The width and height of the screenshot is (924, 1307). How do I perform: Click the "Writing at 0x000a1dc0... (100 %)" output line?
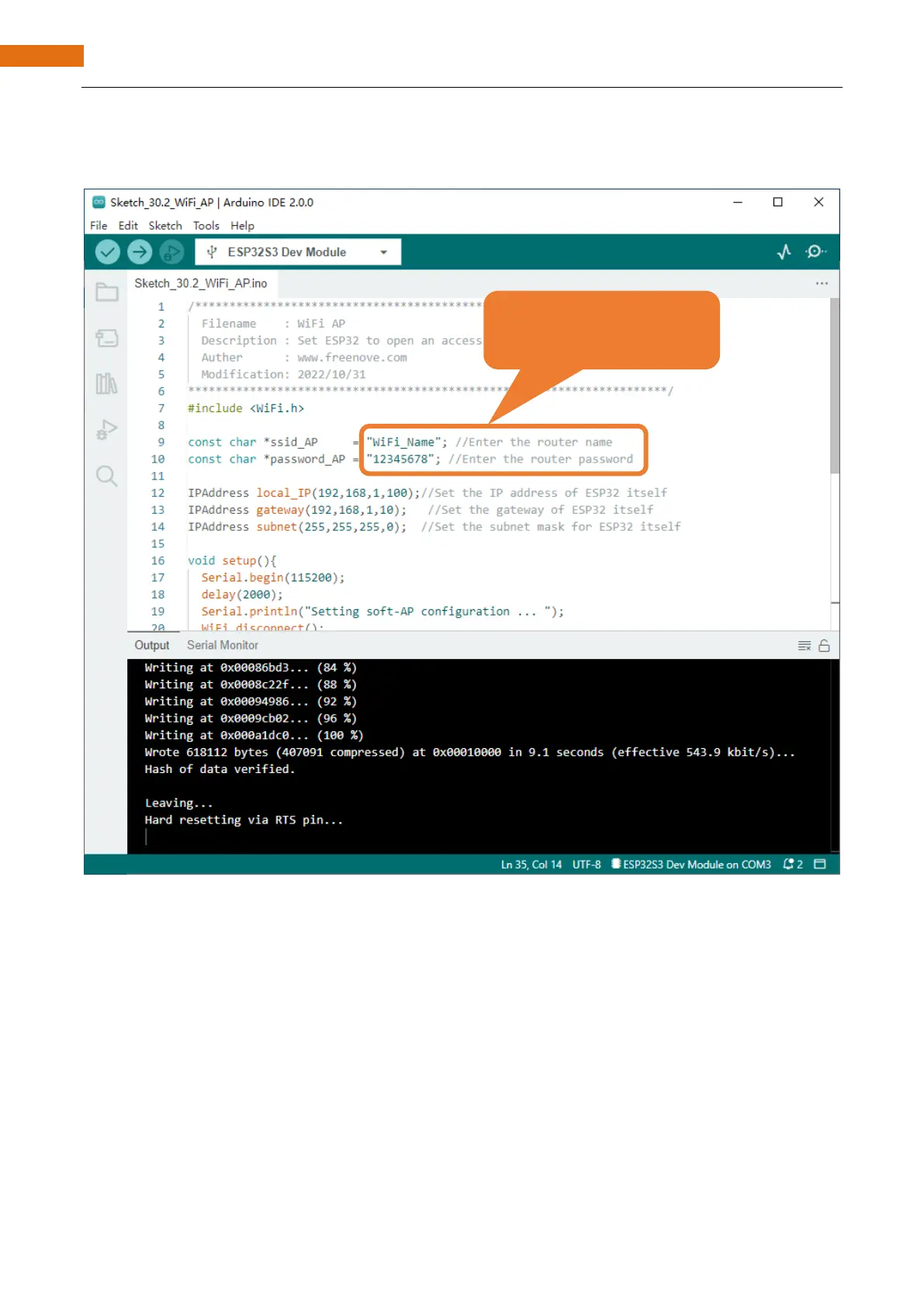tap(254, 735)
